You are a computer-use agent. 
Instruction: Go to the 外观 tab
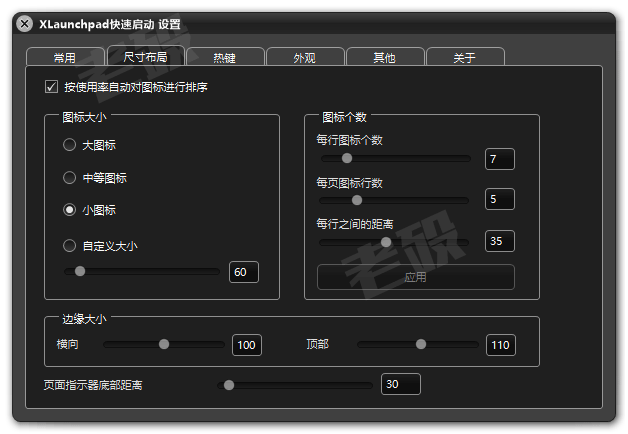coord(305,57)
